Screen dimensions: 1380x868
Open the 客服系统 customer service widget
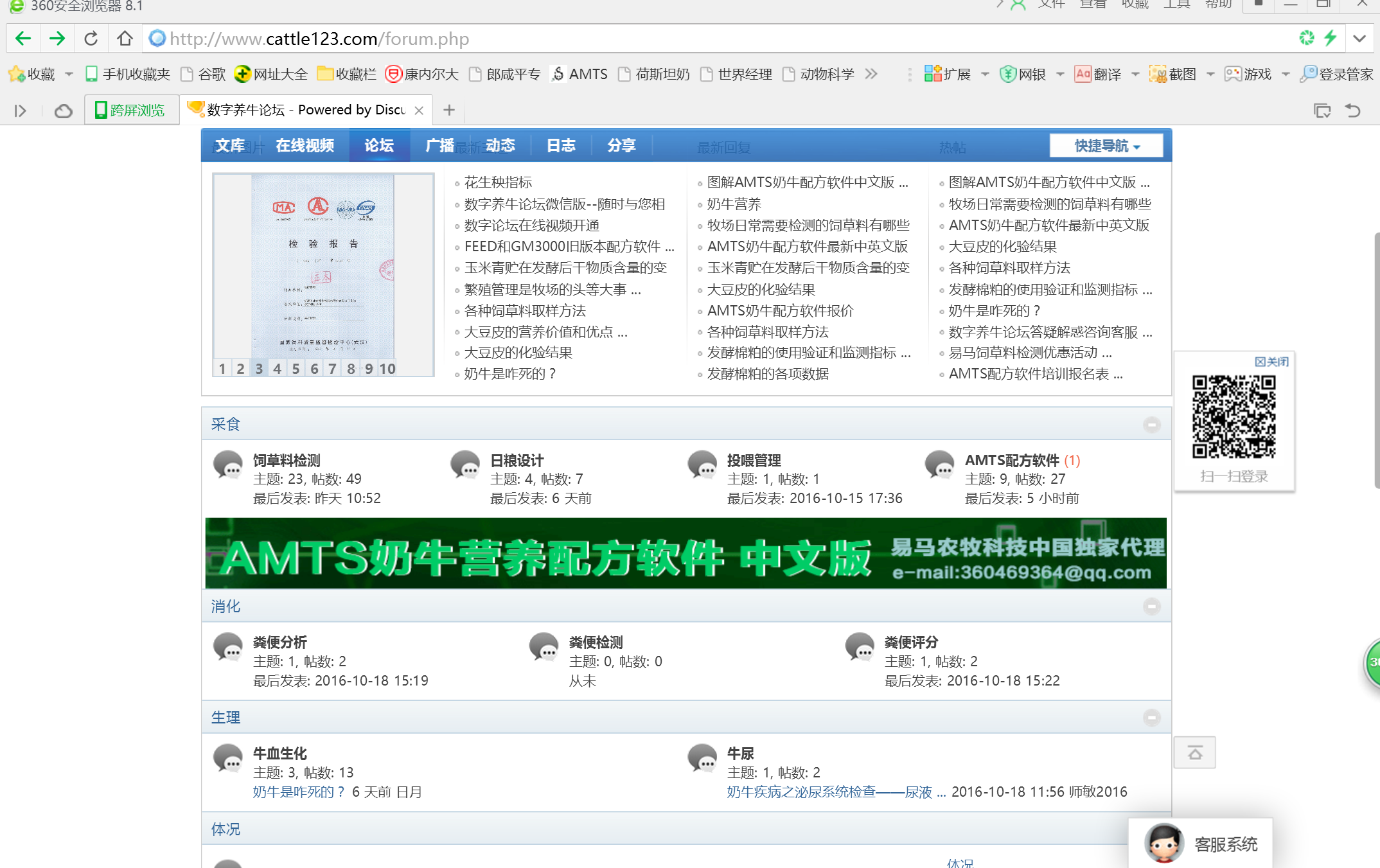[x=1200, y=844]
